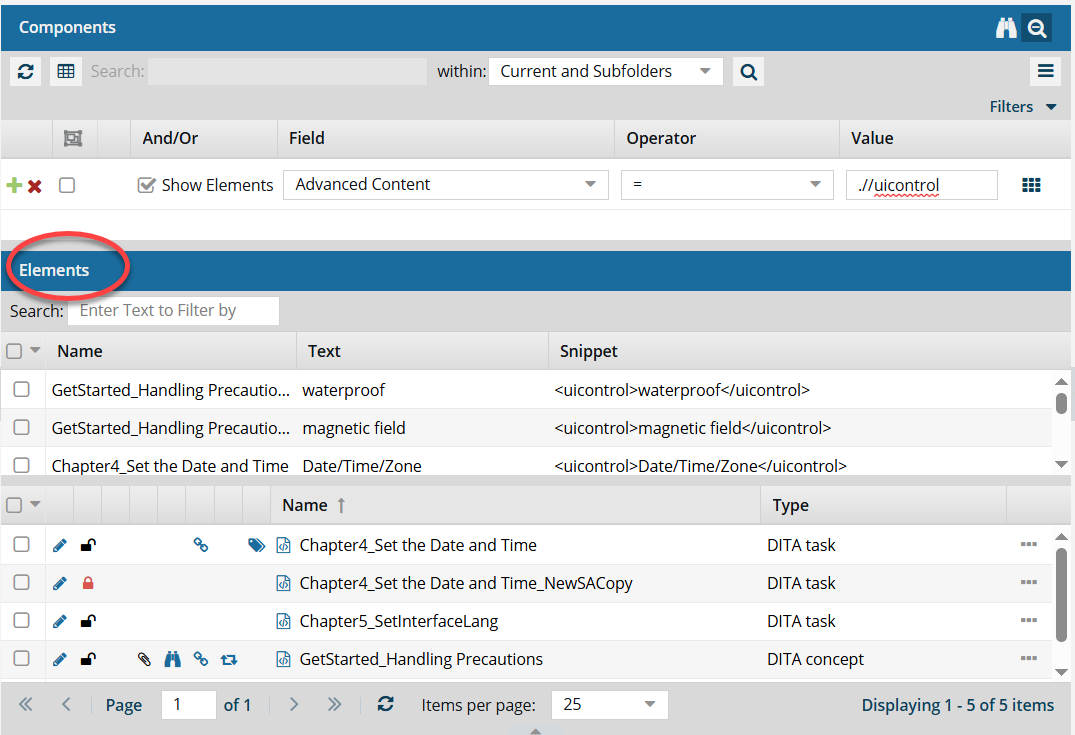This screenshot has height=735, width=1075.
Task: Click the down arrow of the Elements scrollbar
Action: click(x=1061, y=465)
